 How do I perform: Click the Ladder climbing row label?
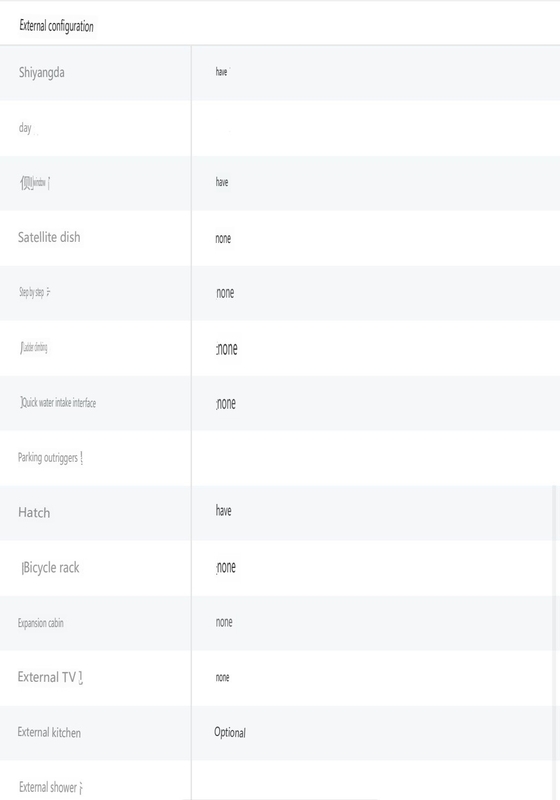point(34,347)
